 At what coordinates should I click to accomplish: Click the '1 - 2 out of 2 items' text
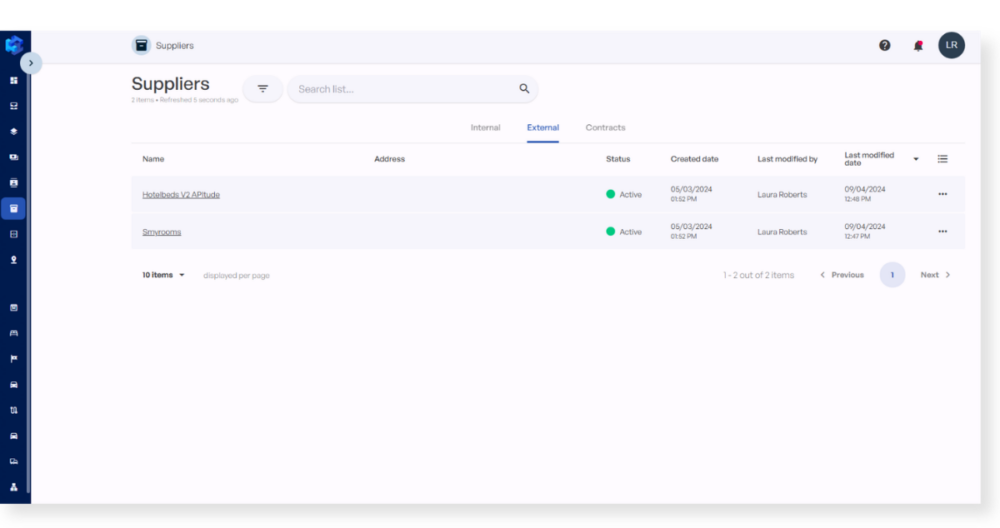pyautogui.click(x=758, y=275)
